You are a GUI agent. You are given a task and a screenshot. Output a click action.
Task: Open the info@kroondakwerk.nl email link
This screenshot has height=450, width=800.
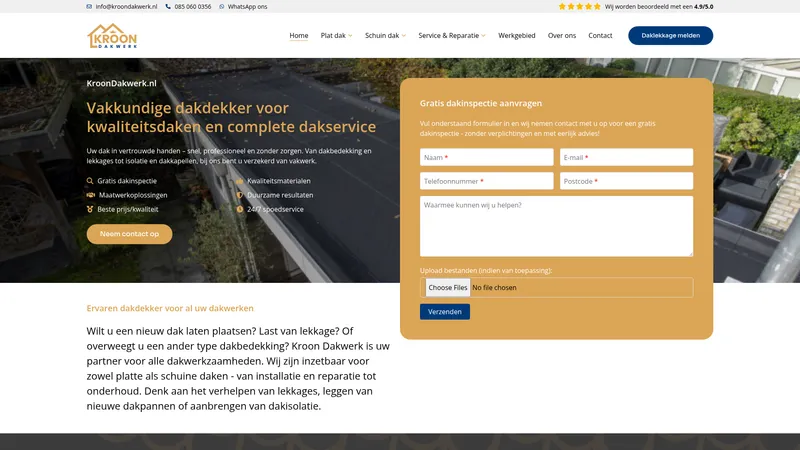pos(127,7)
